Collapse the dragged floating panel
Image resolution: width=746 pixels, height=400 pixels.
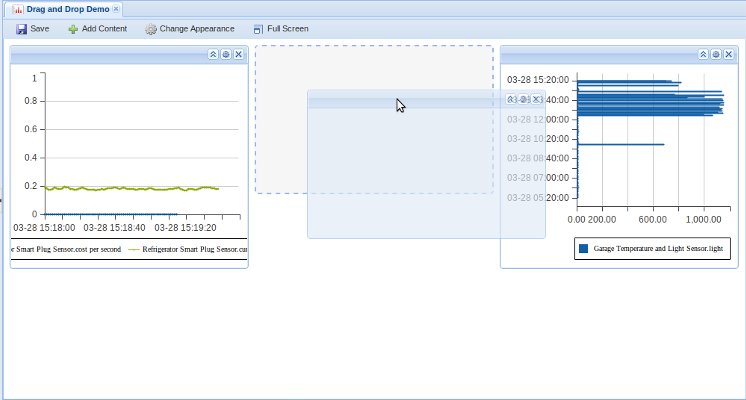[x=512, y=99]
